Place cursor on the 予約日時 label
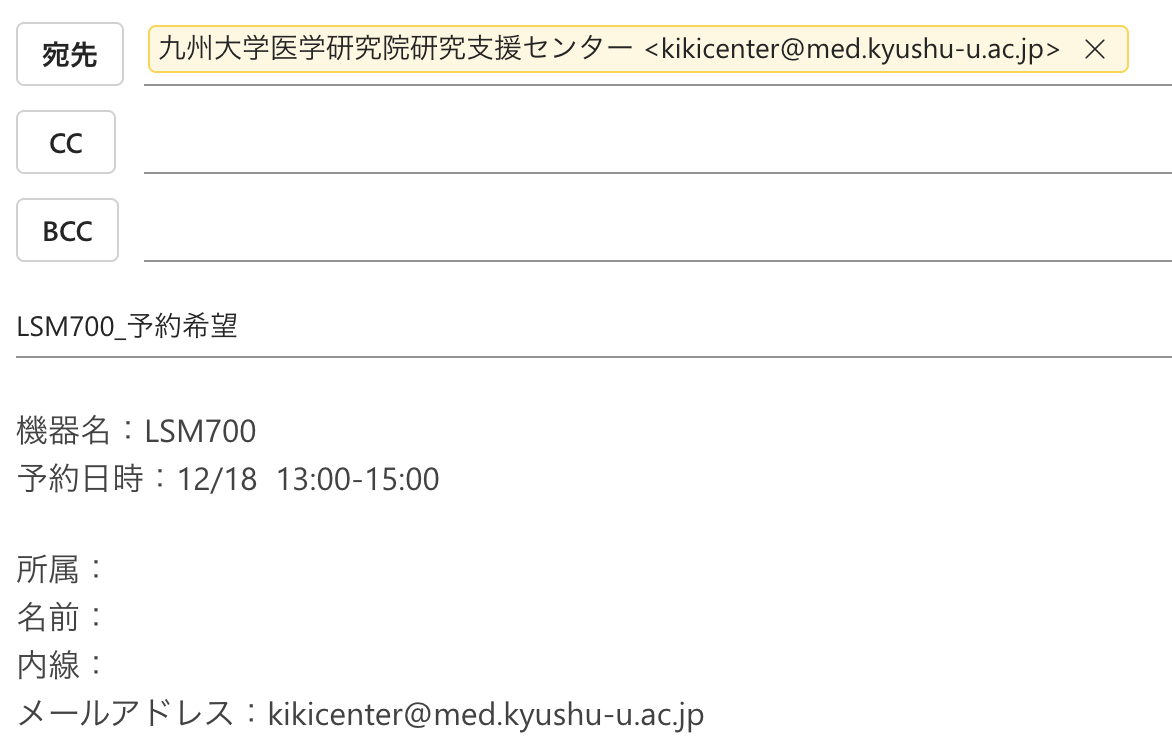The height and width of the screenshot is (756, 1172). [79, 480]
